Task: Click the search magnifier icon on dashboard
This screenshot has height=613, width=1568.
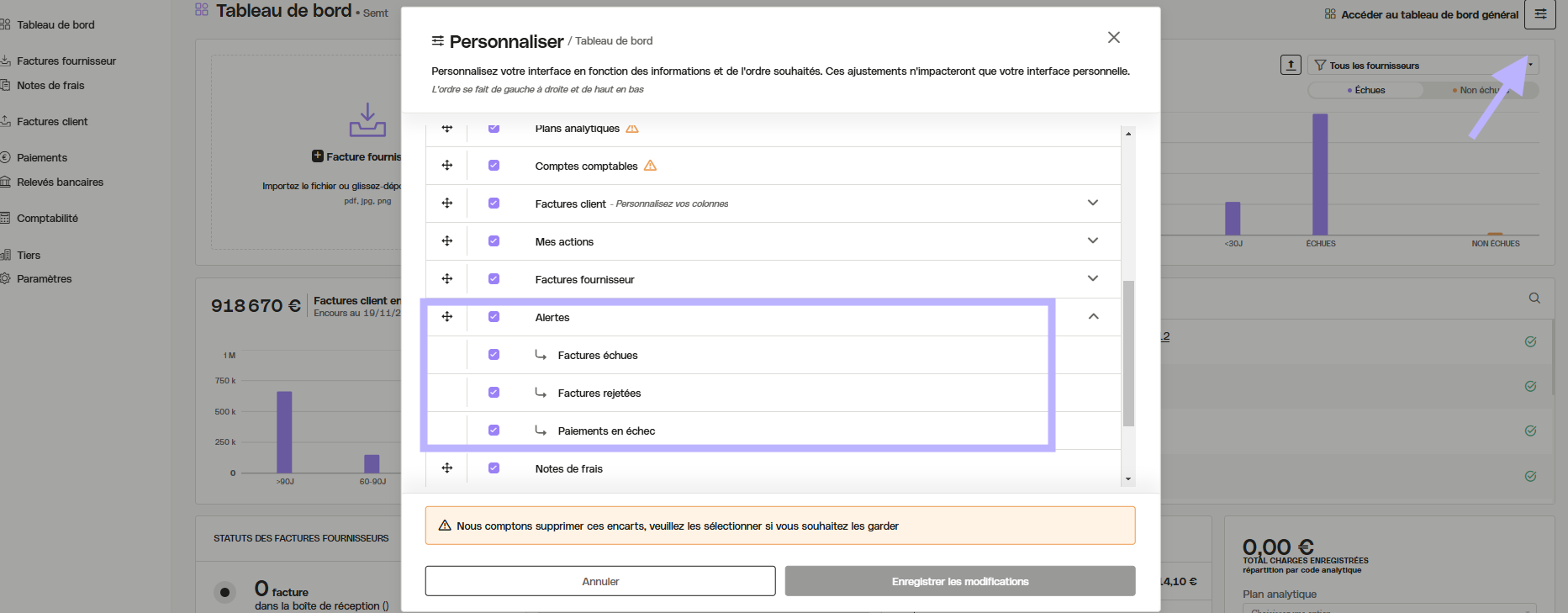Action: [1534, 299]
